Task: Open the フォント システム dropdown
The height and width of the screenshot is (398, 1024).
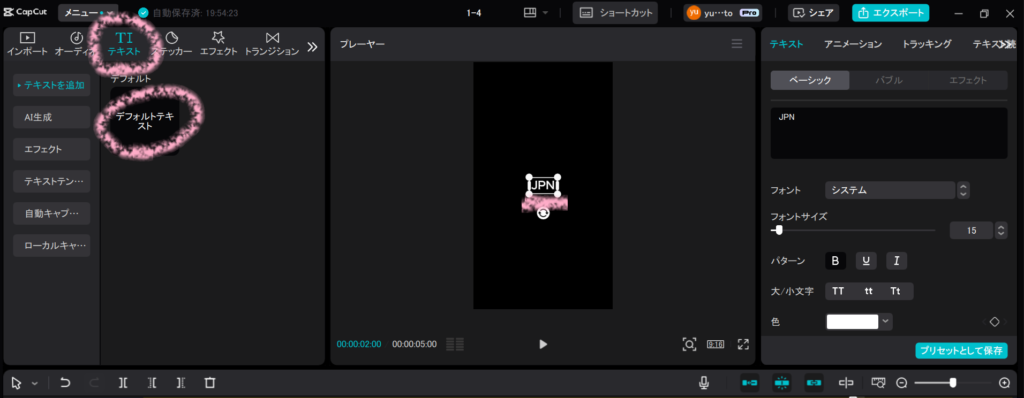Action: [890, 190]
